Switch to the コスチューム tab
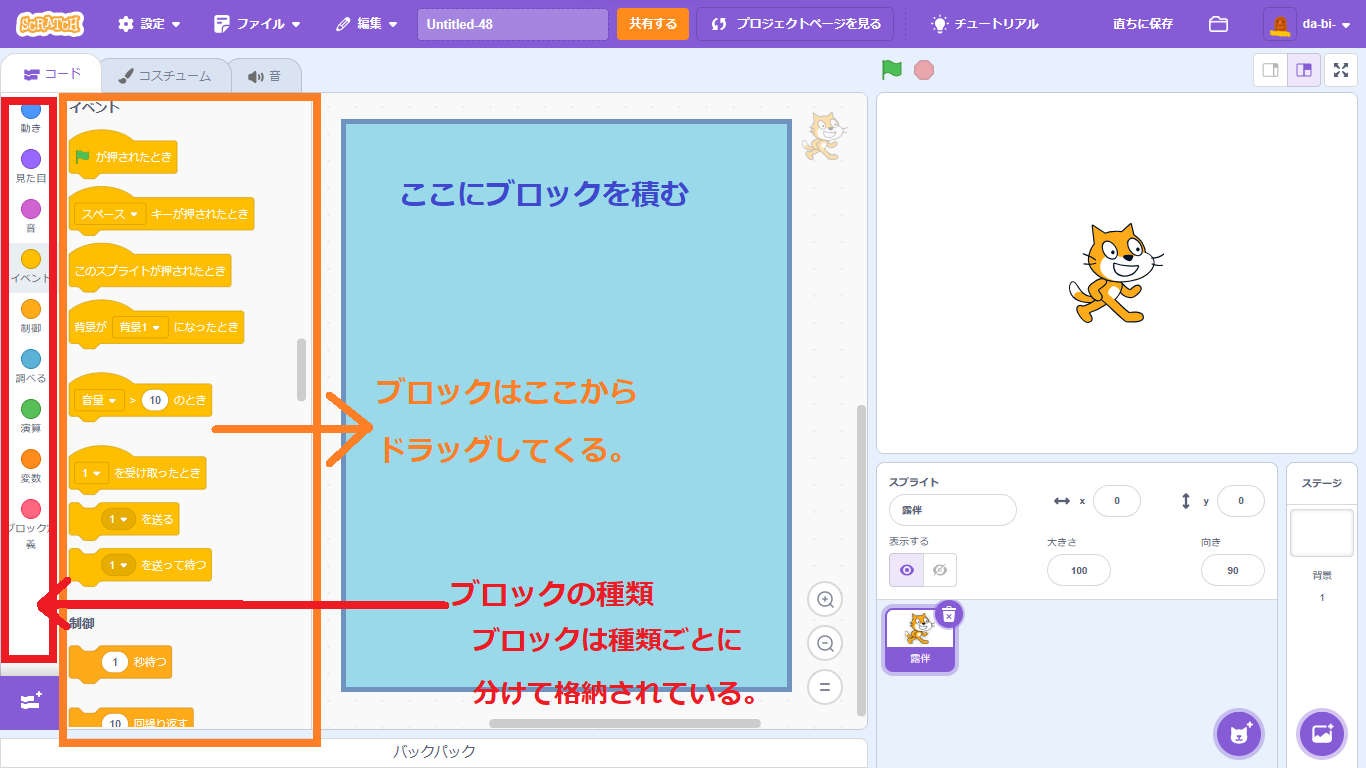Viewport: 1366px width, 768px height. [165, 76]
